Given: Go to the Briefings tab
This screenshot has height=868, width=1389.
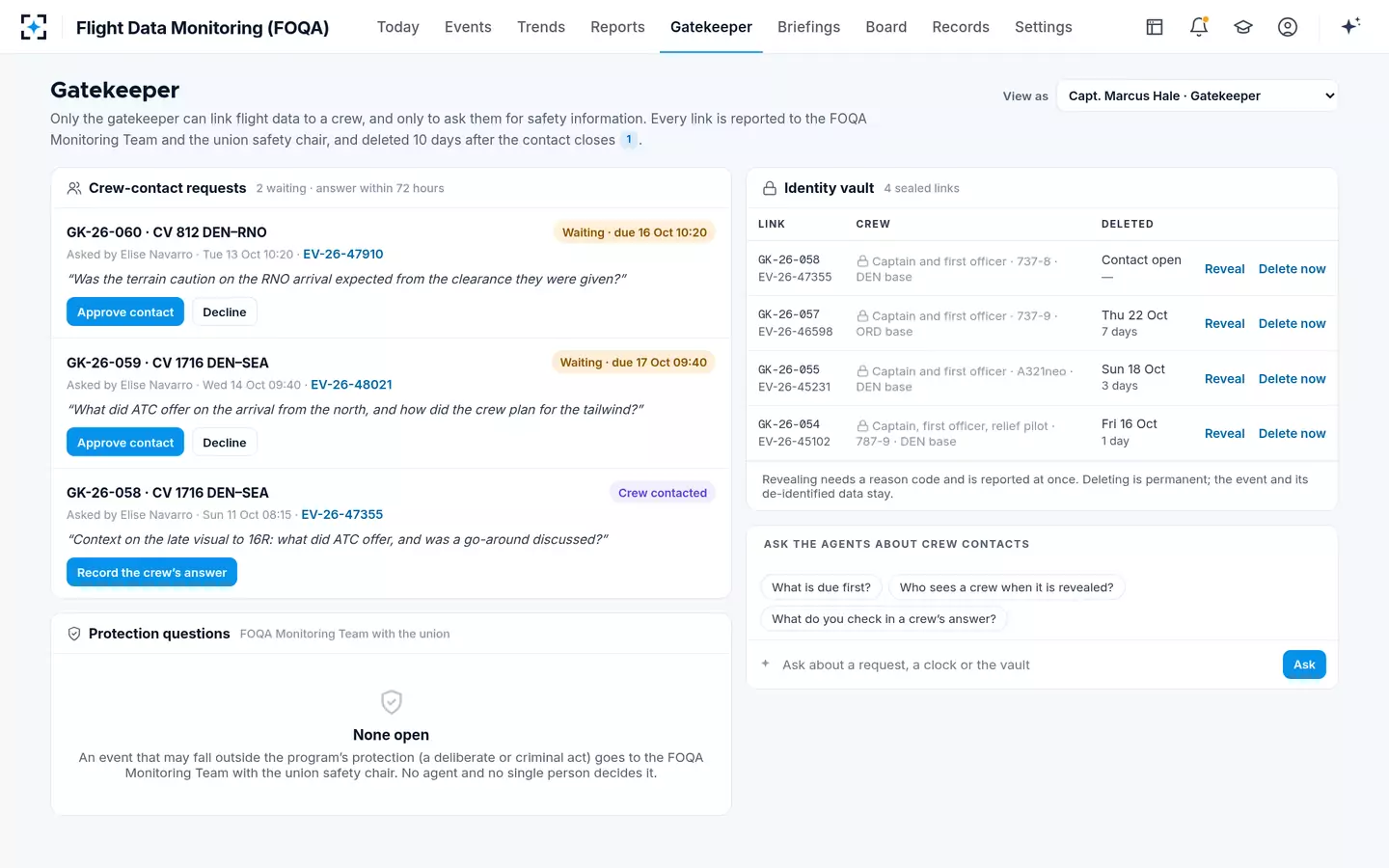Looking at the screenshot, I should coord(808,27).
